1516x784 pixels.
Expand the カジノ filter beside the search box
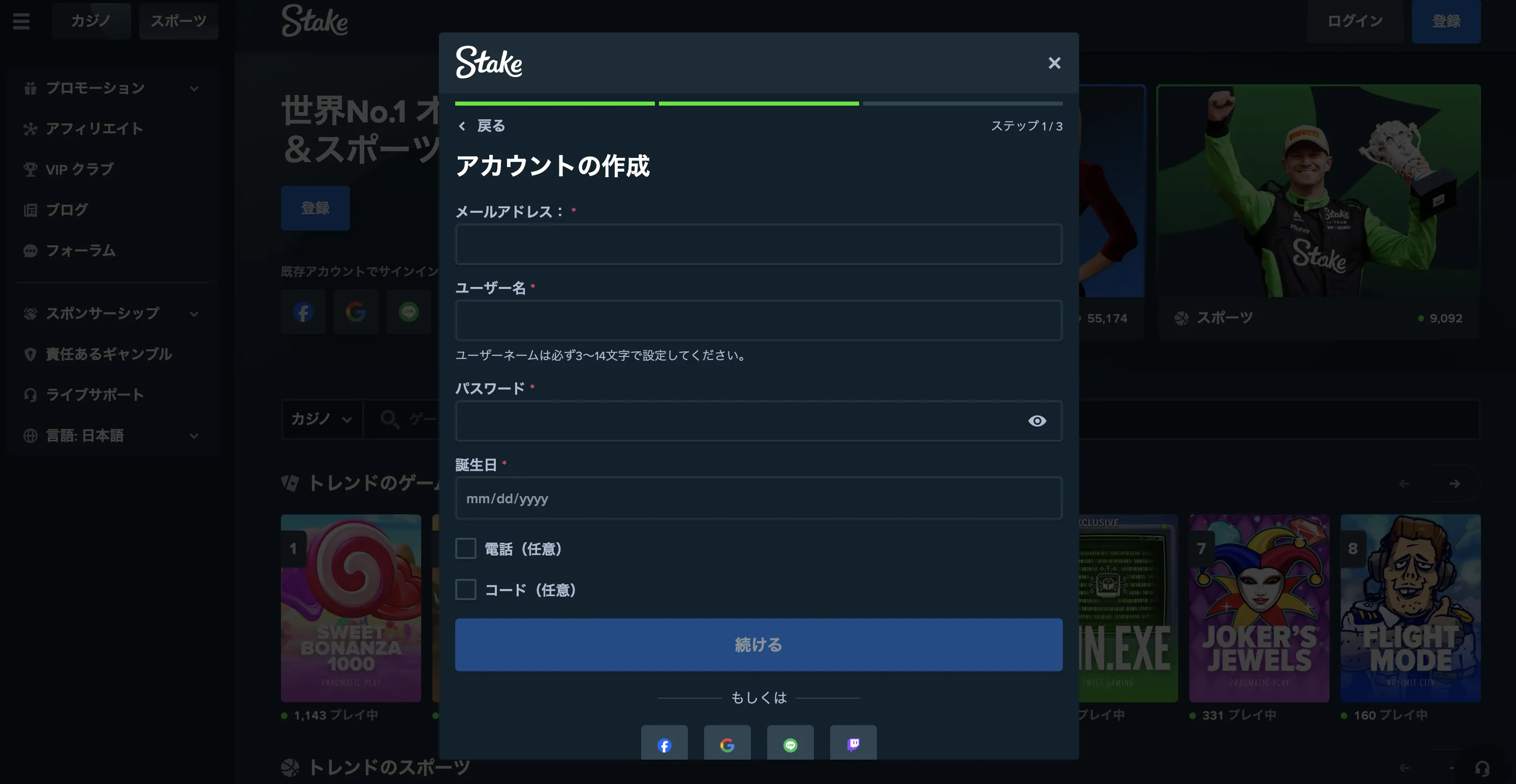321,419
